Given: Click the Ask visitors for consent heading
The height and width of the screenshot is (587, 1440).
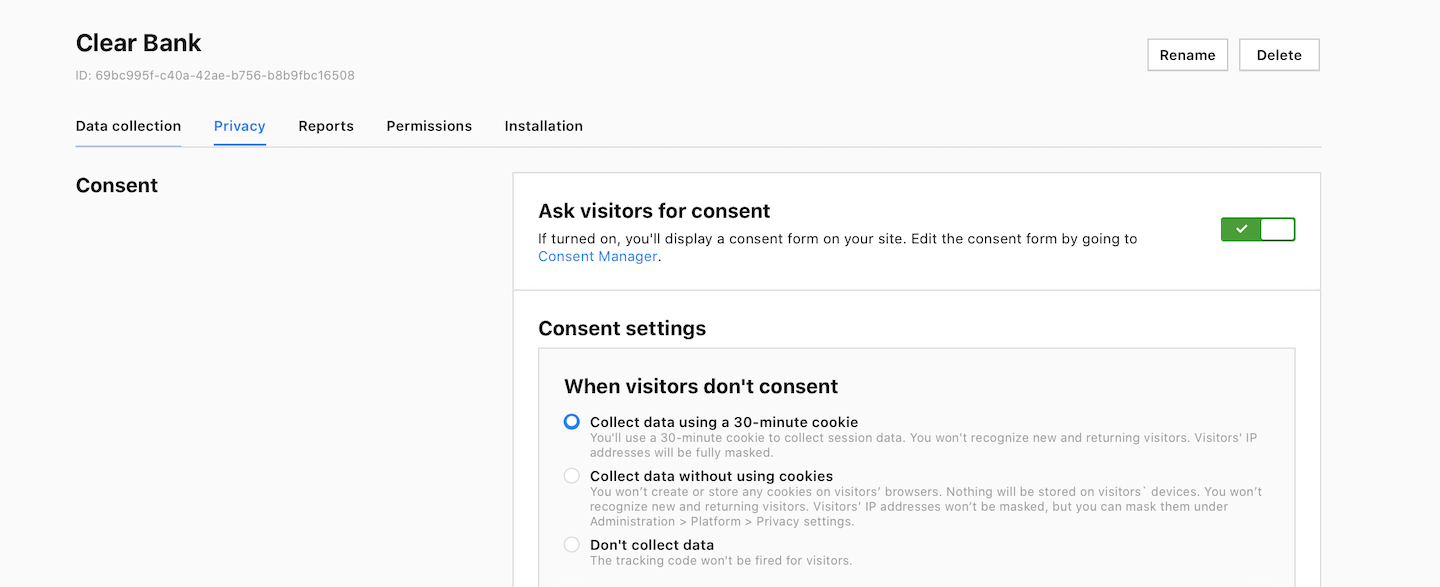Looking at the screenshot, I should [x=654, y=211].
